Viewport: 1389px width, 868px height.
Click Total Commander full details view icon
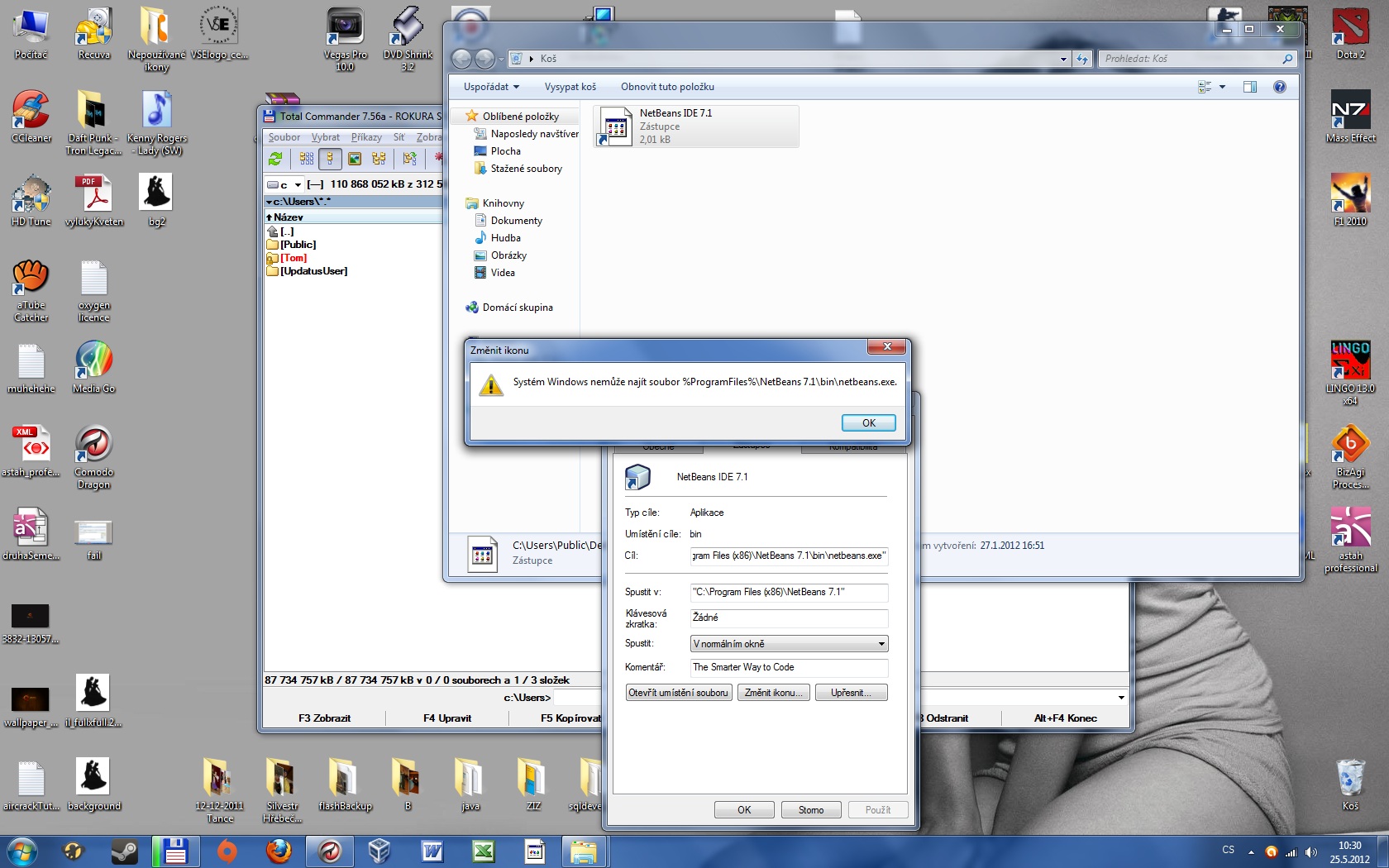pyautogui.click(x=330, y=159)
